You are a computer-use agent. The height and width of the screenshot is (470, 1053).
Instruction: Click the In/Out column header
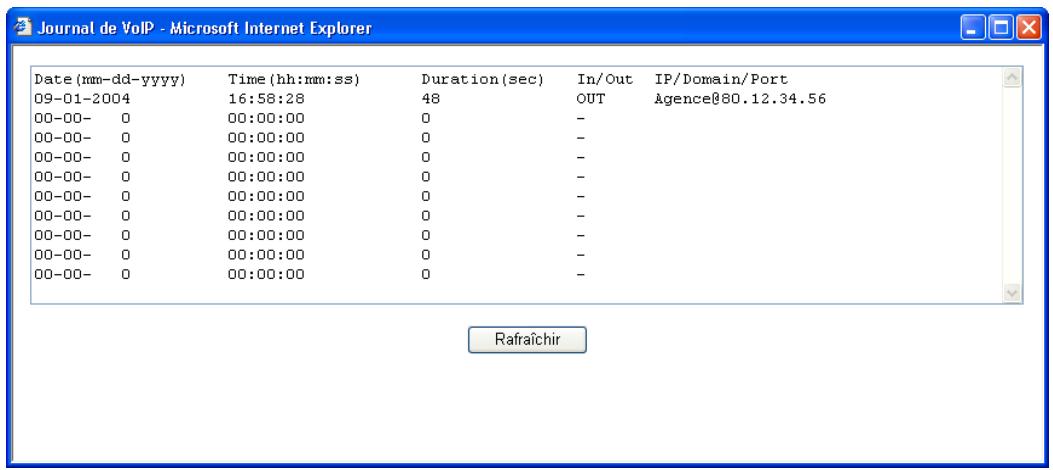[x=604, y=80]
